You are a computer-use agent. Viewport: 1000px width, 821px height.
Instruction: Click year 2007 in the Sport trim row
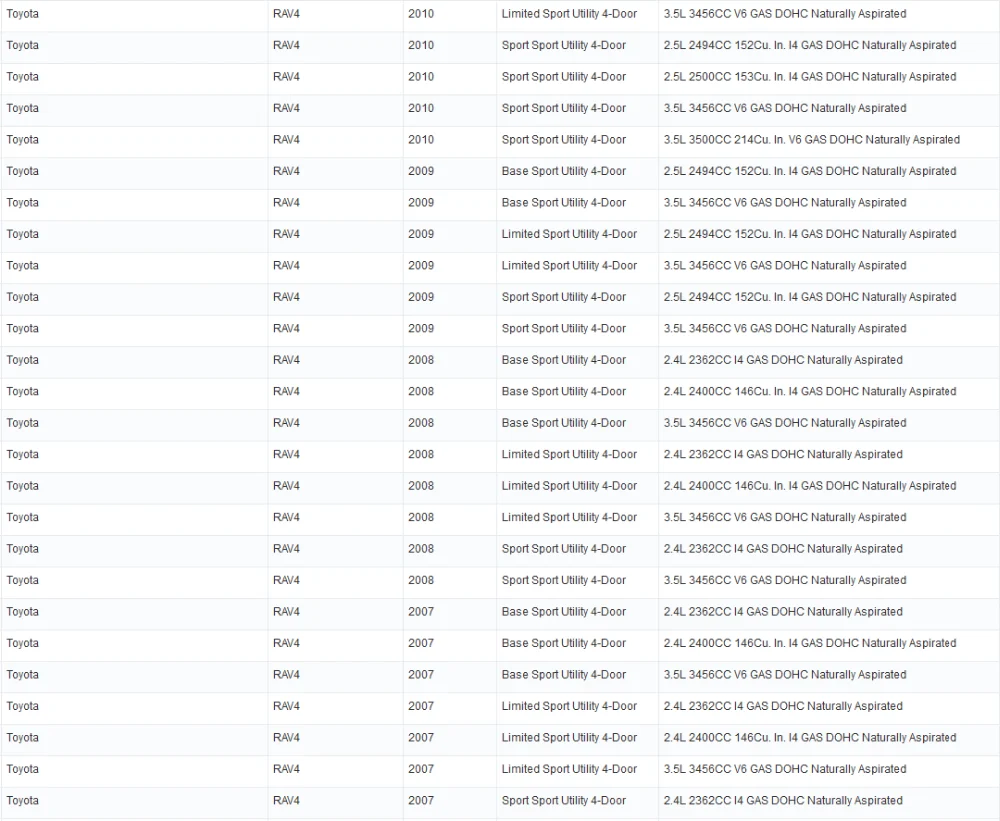tap(421, 801)
